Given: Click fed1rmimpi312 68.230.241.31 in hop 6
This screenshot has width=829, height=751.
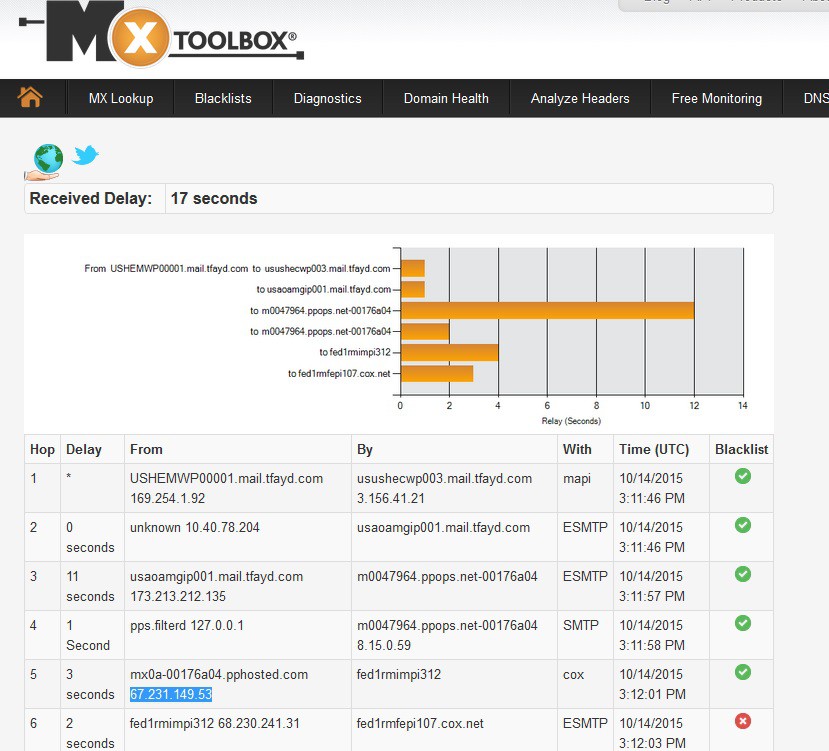Looking at the screenshot, I should [x=215, y=723].
